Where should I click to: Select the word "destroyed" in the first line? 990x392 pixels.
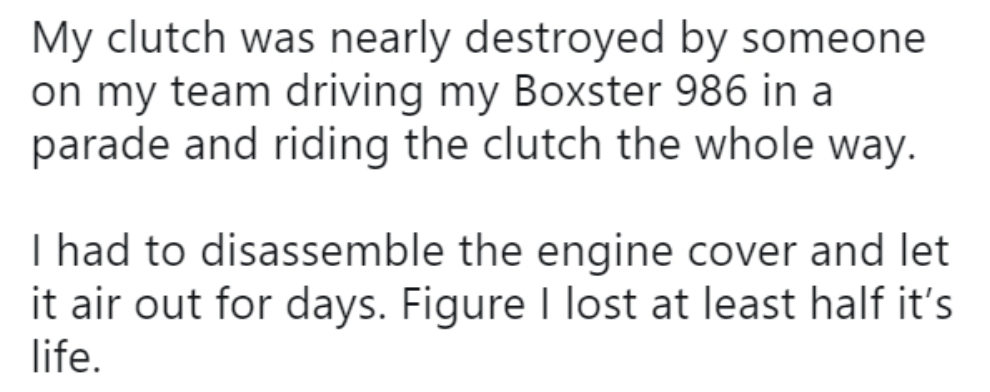click(x=564, y=39)
